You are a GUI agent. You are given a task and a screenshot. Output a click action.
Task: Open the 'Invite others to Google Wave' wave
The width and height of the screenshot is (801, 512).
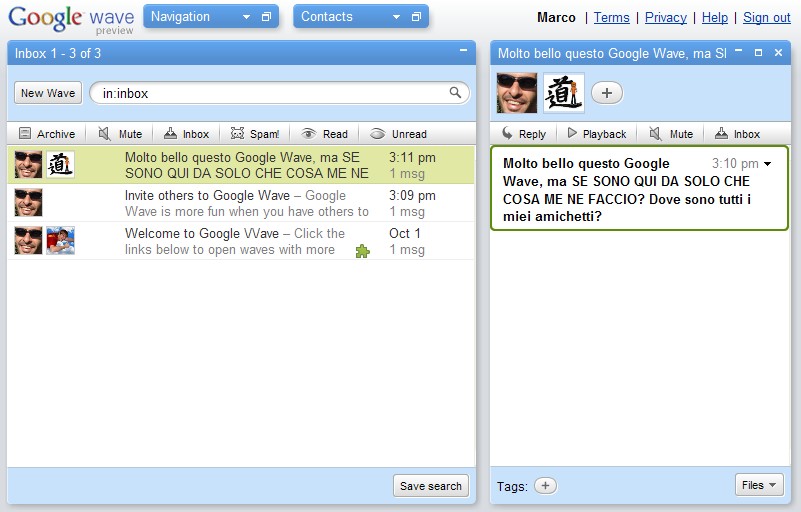[x=241, y=203]
